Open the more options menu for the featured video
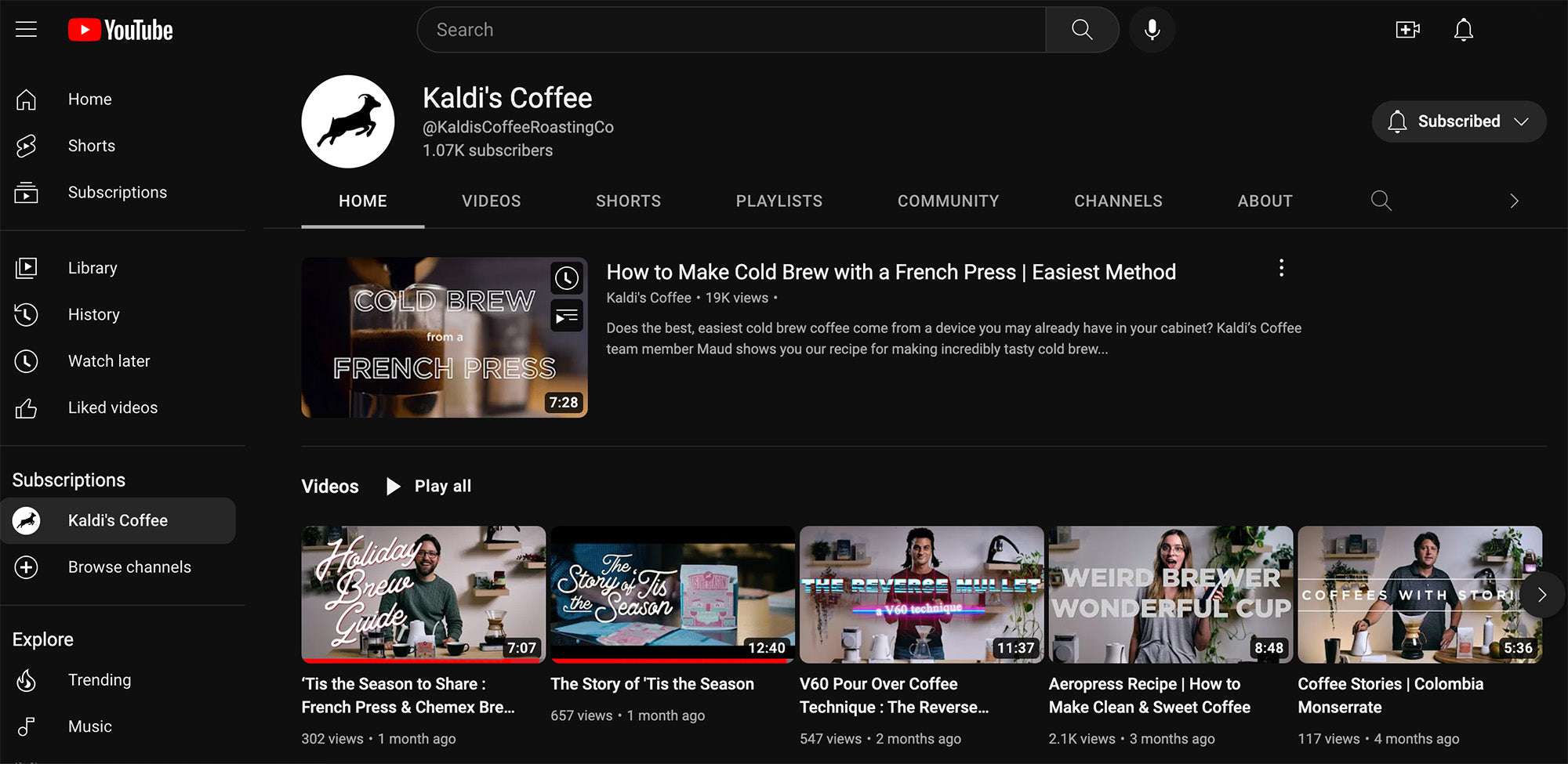The width and height of the screenshot is (1568, 764). [1281, 268]
